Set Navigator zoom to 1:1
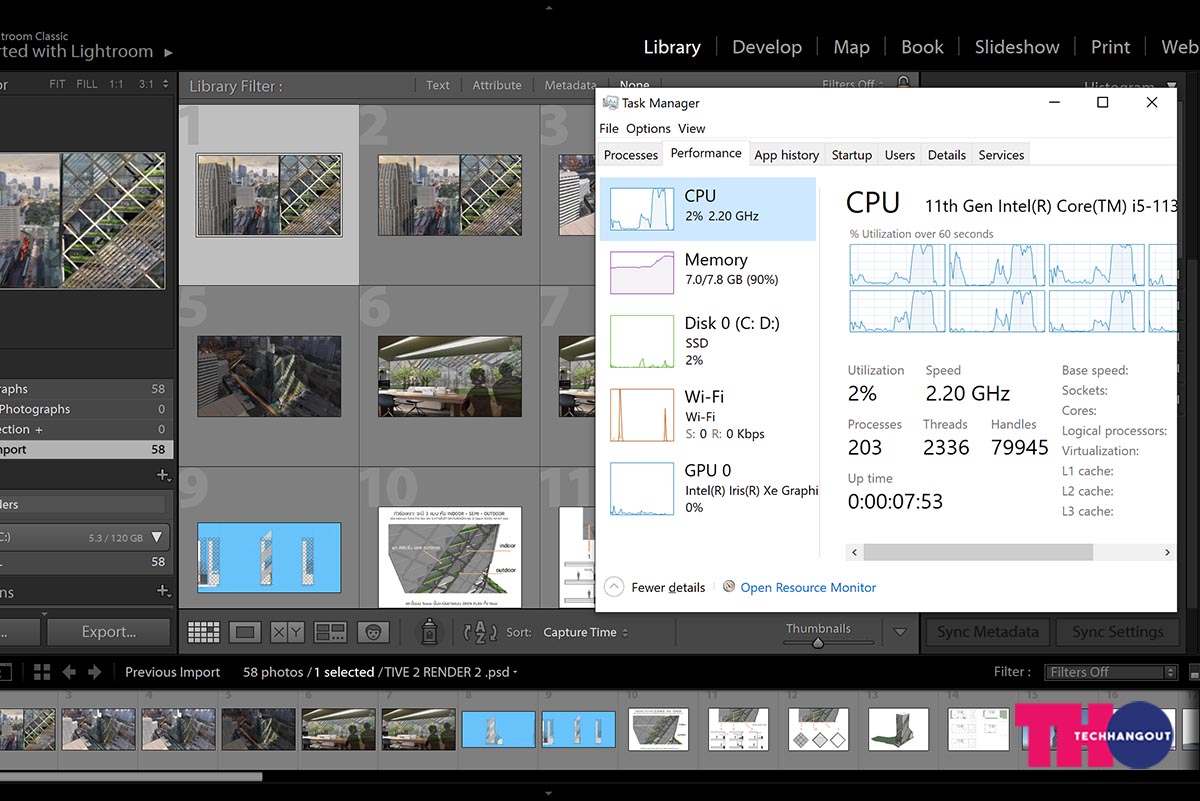The height and width of the screenshot is (801, 1200). coord(117,85)
